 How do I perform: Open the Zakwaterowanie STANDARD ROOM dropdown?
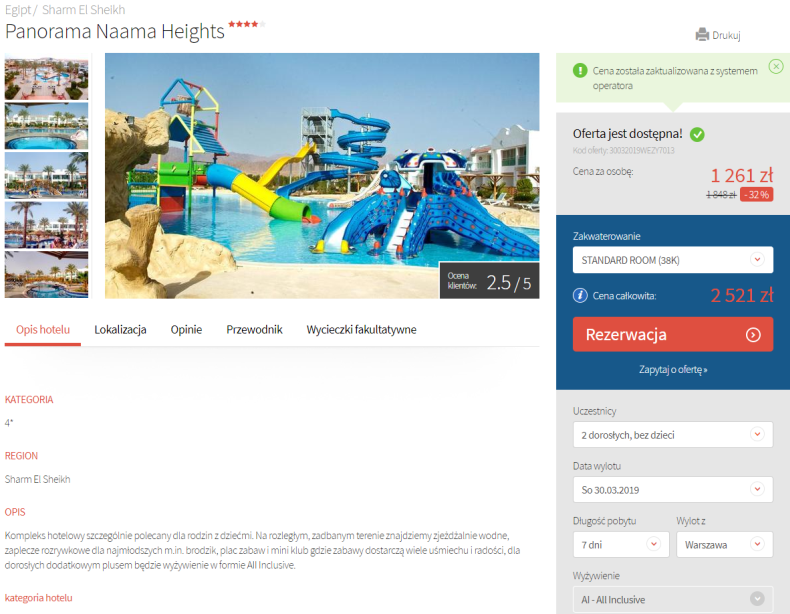(673, 260)
